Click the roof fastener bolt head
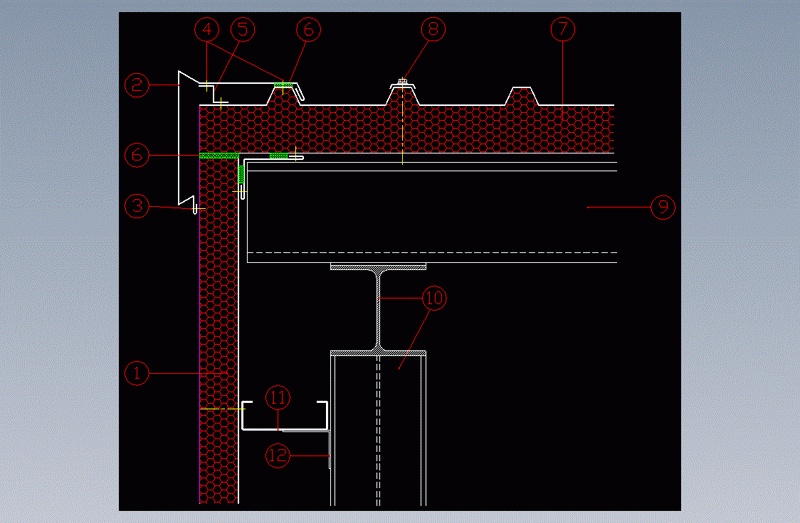 (401, 81)
